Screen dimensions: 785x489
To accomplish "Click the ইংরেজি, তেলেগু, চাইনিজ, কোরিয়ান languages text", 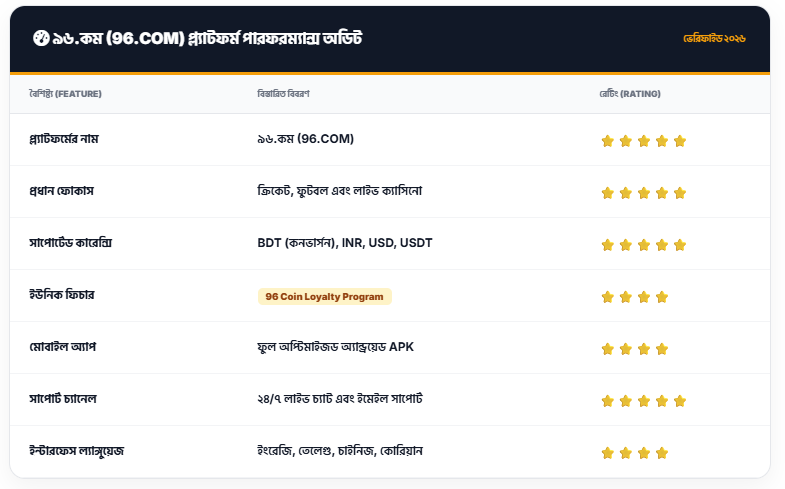I will point(340,451).
